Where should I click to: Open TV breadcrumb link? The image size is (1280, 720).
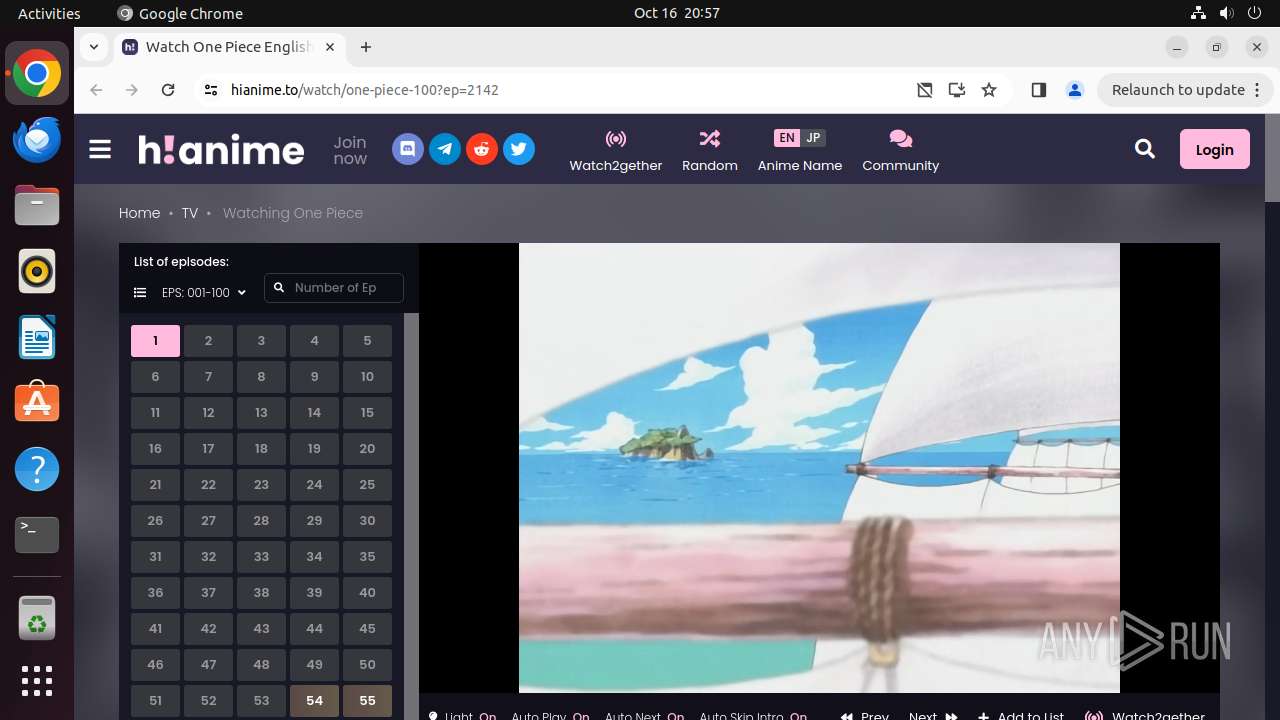(190, 213)
